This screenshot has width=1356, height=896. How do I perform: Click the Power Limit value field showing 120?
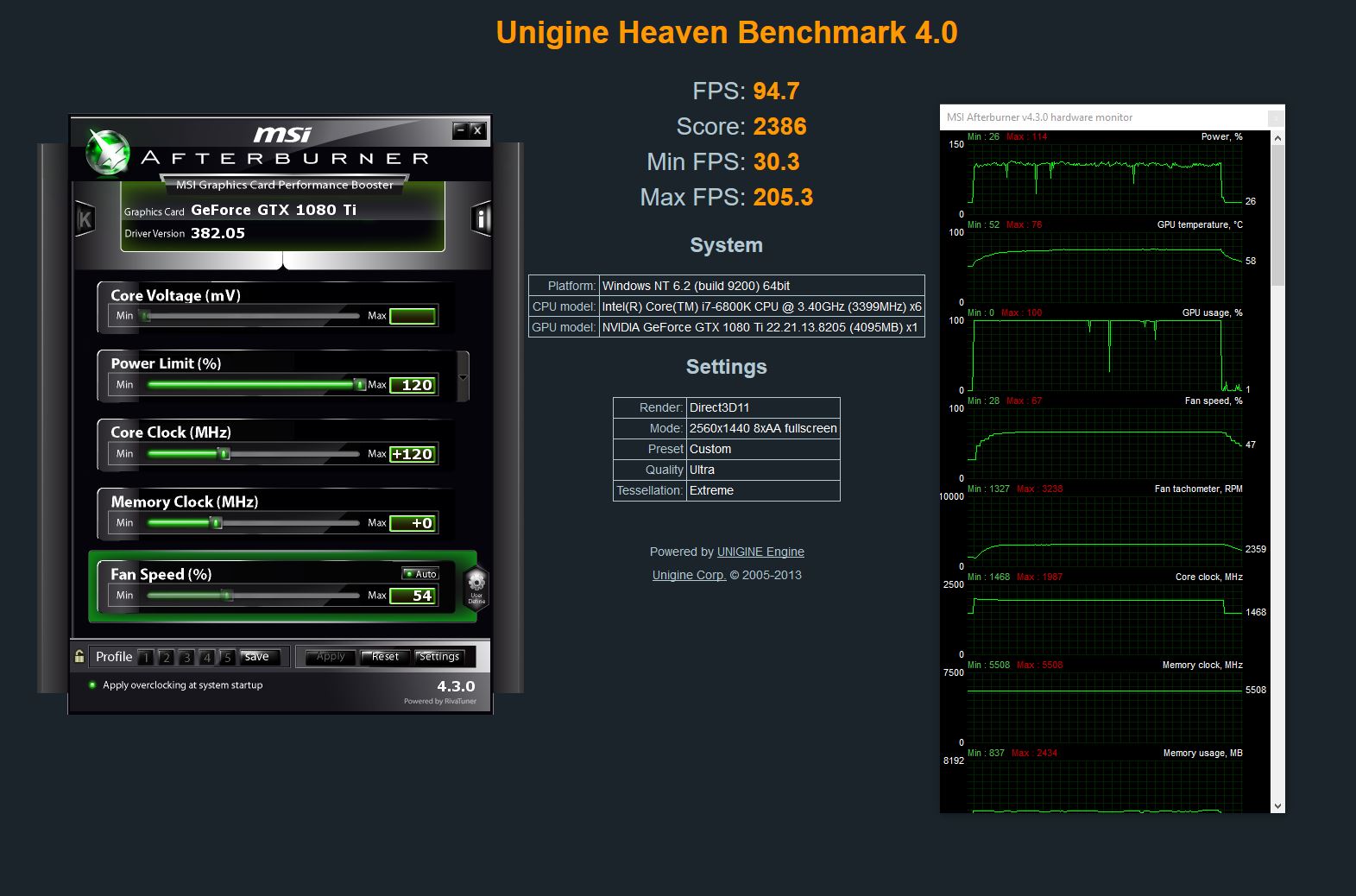(413, 385)
